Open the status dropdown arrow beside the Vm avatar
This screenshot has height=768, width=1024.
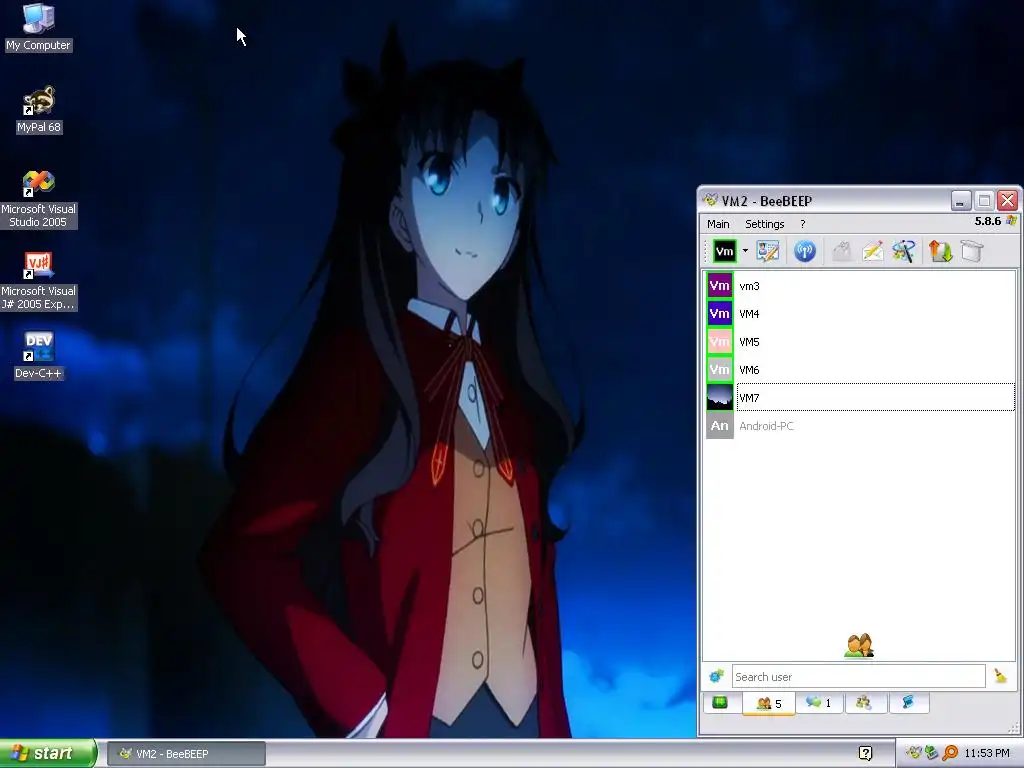click(x=745, y=251)
